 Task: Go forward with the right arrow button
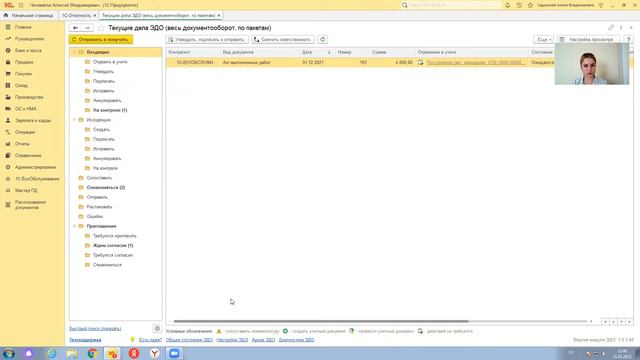87,28
